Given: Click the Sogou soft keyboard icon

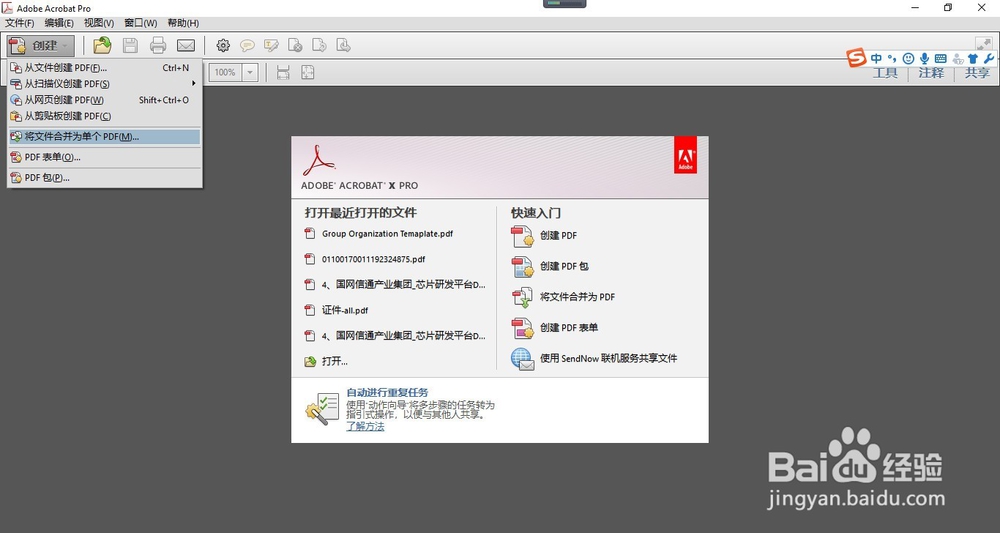Looking at the screenshot, I should point(940,59).
